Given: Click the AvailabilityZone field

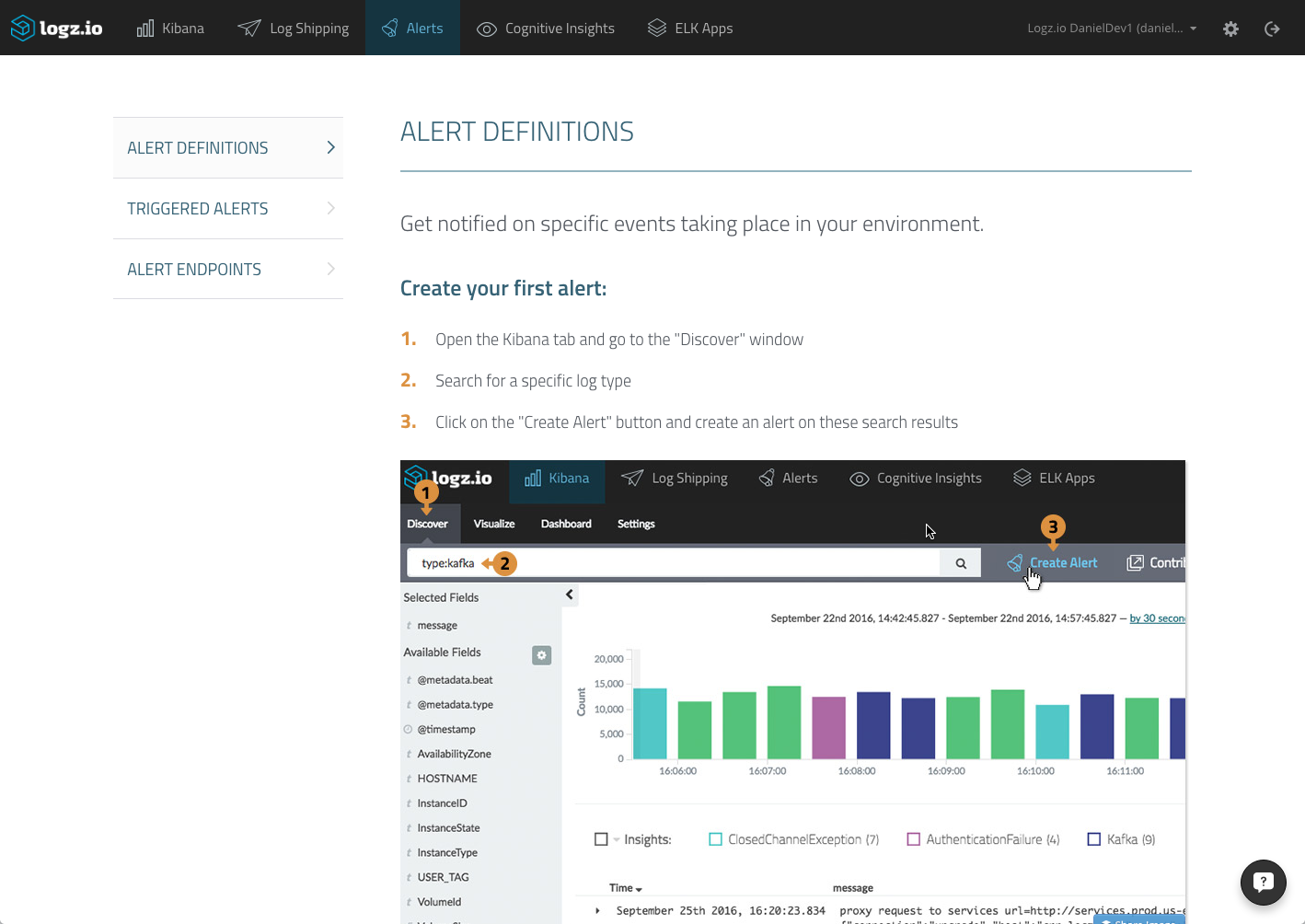Looking at the screenshot, I should (454, 754).
